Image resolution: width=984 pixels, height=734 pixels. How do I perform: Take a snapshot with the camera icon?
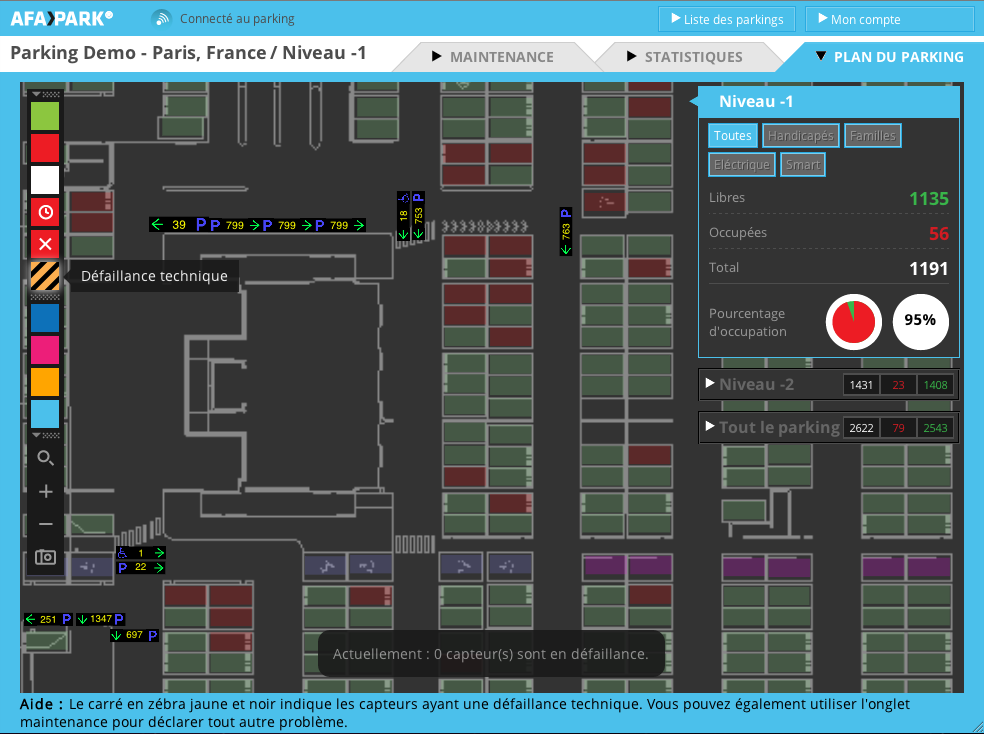(45, 557)
